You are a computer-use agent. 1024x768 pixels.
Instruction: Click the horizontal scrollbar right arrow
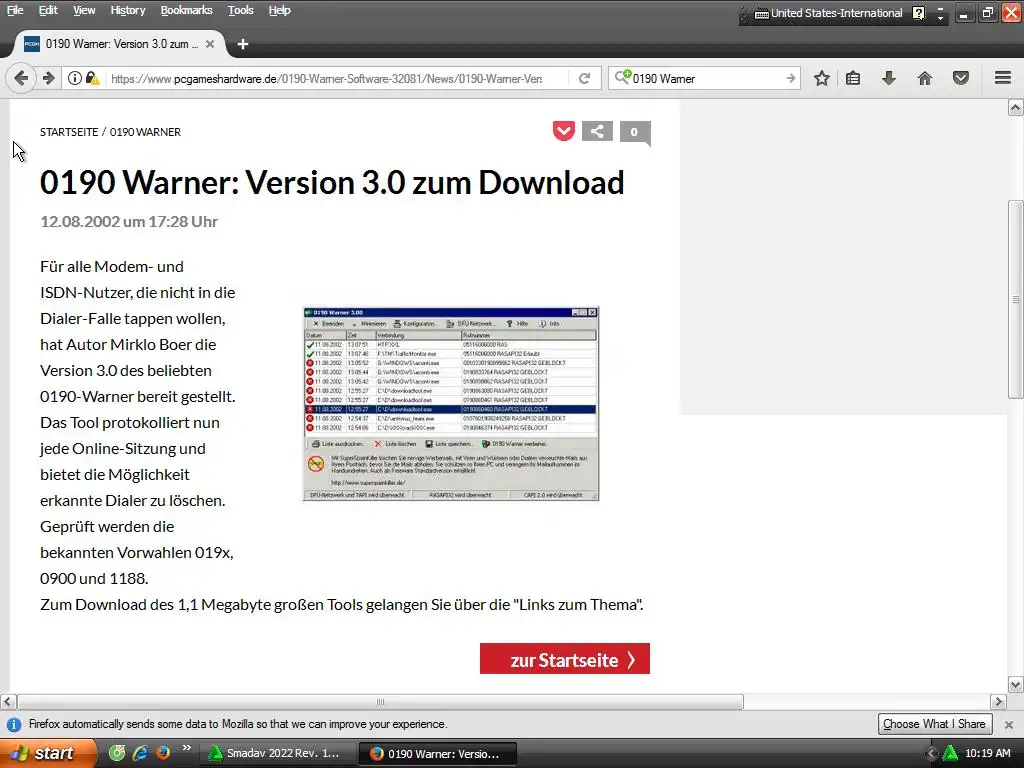click(998, 702)
